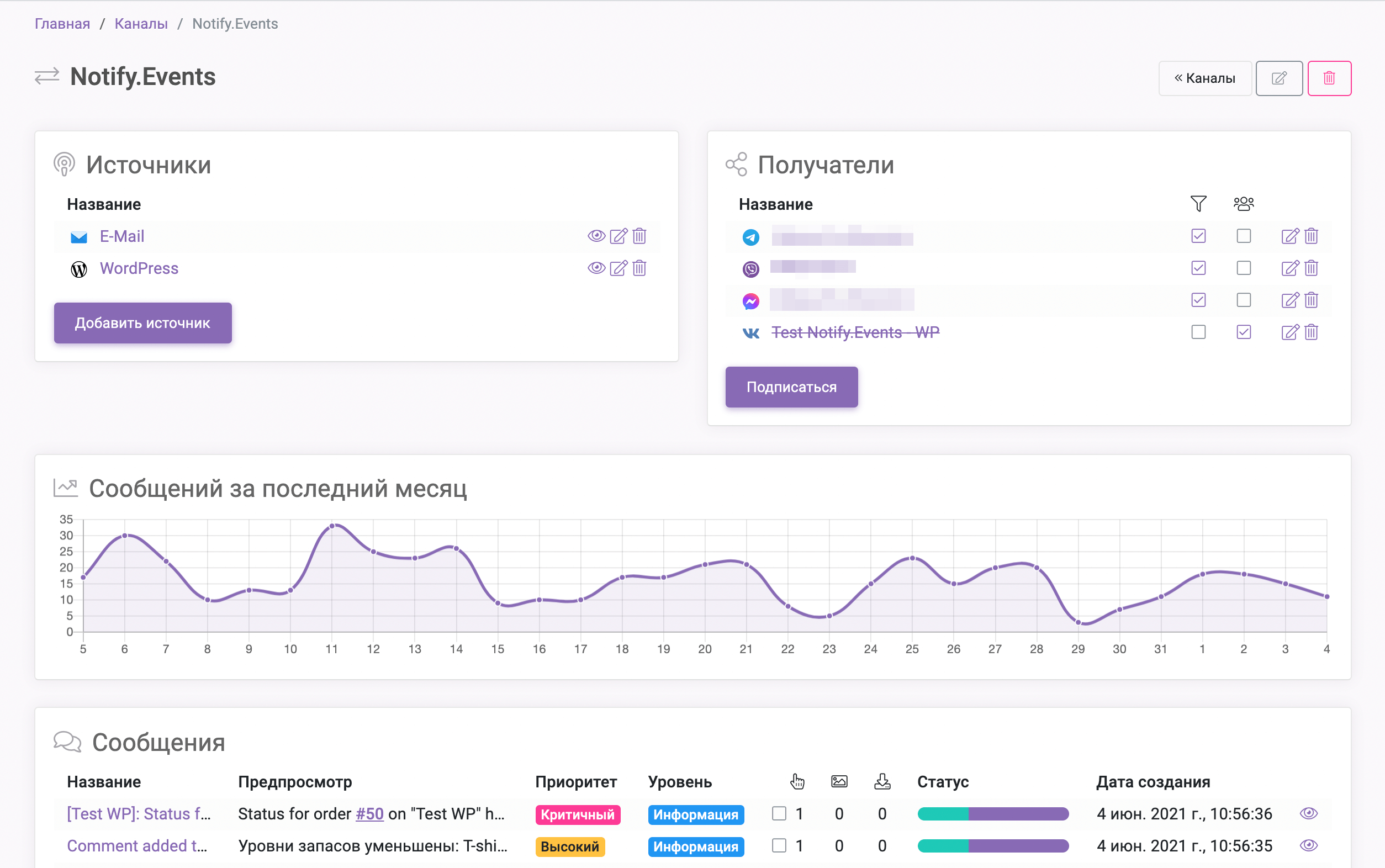
Task: Click status progress bar in the 10:56:36 row
Action: [x=993, y=814]
